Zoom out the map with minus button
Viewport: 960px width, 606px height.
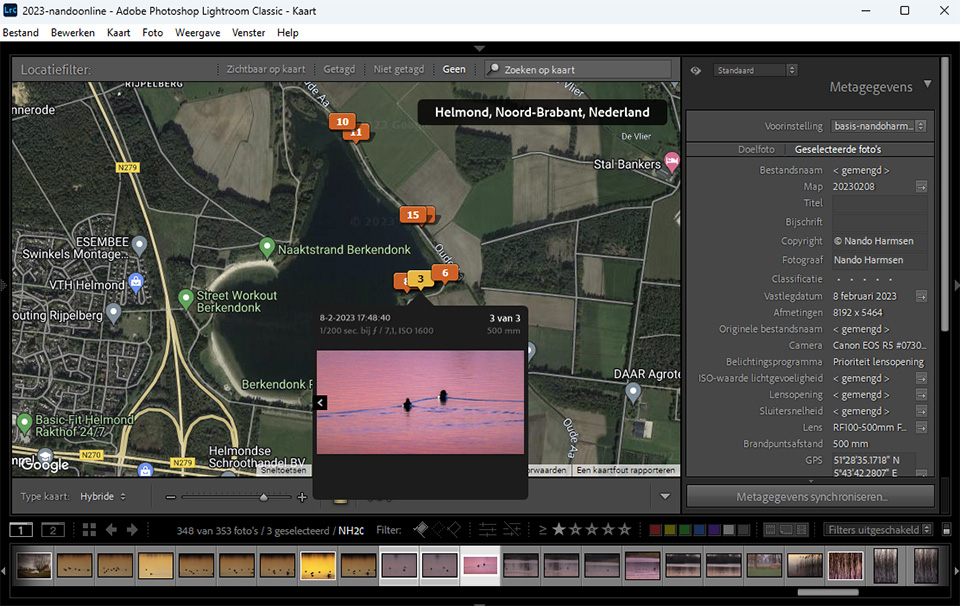171,497
